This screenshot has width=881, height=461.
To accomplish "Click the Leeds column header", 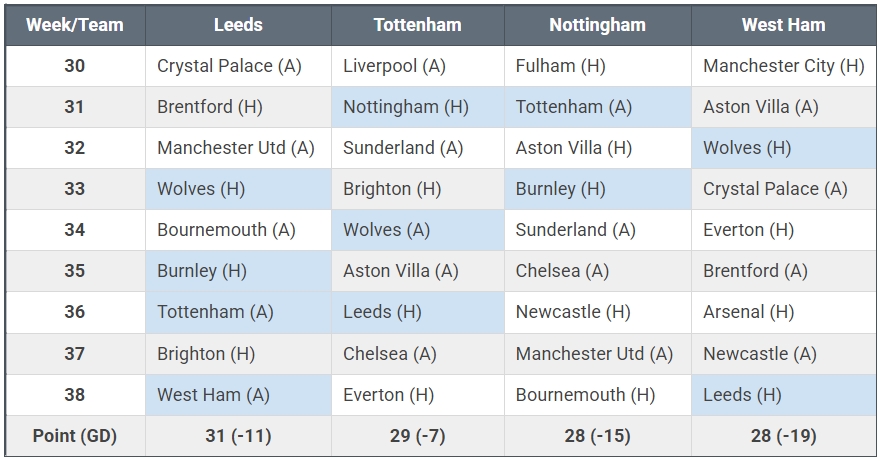I will click(238, 25).
